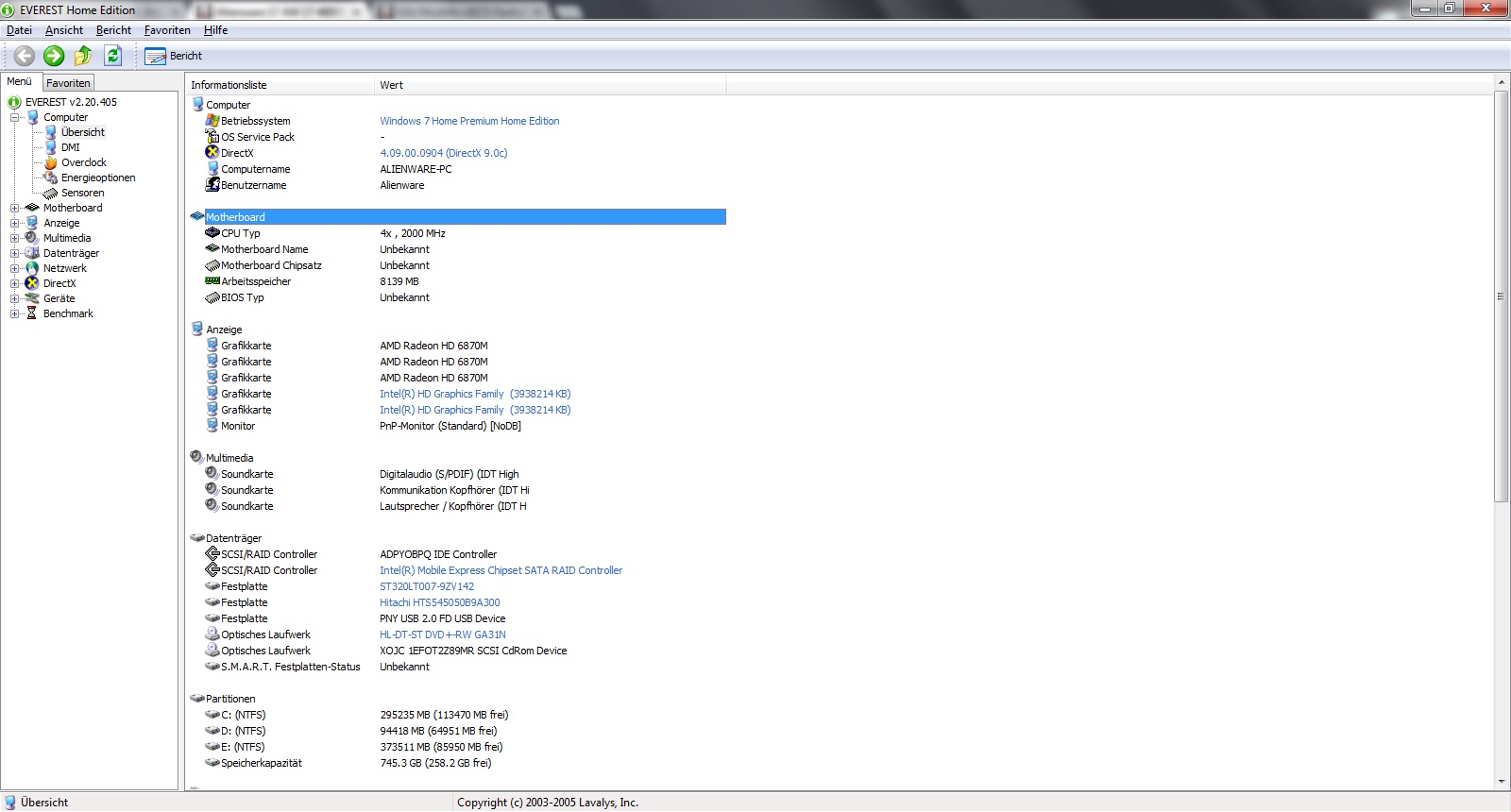Select the DMI item in tree
The width and height of the screenshot is (1511, 812).
[71, 147]
